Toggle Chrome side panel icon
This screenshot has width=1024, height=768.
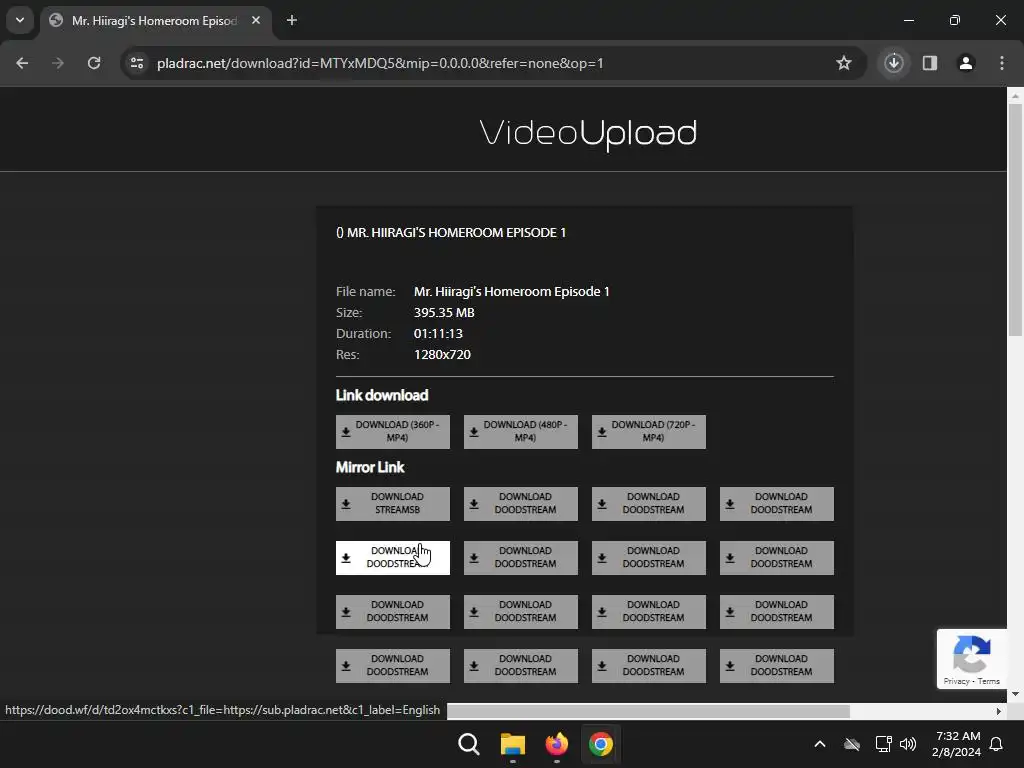[930, 63]
